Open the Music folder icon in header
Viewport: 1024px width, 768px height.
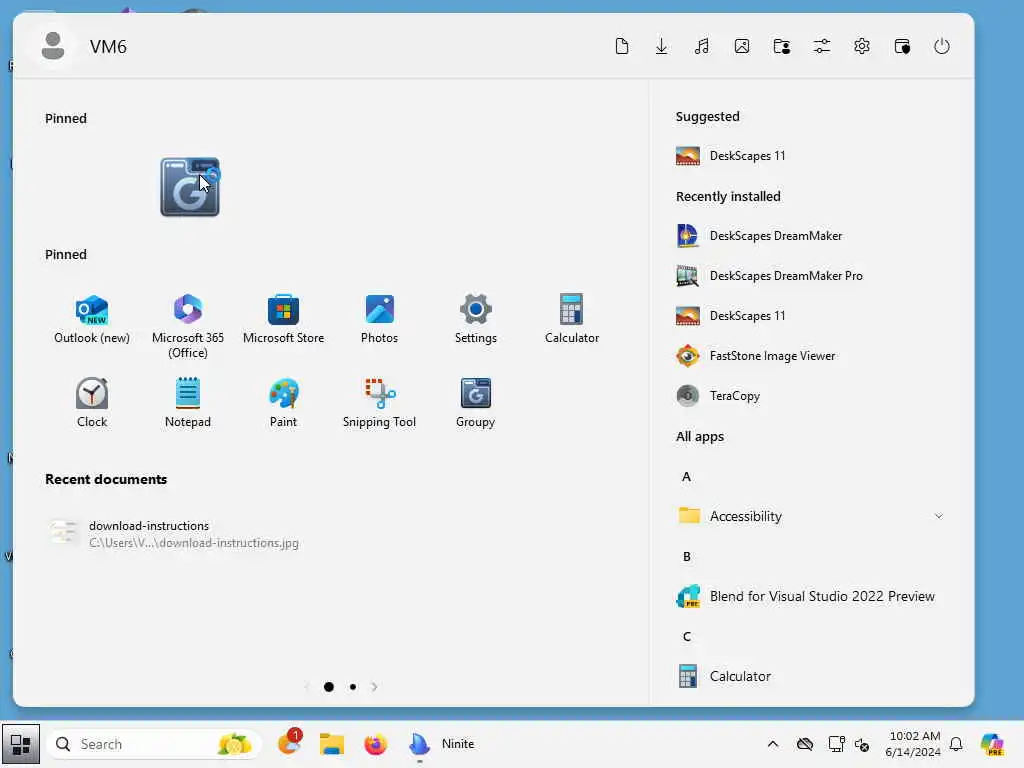702,46
